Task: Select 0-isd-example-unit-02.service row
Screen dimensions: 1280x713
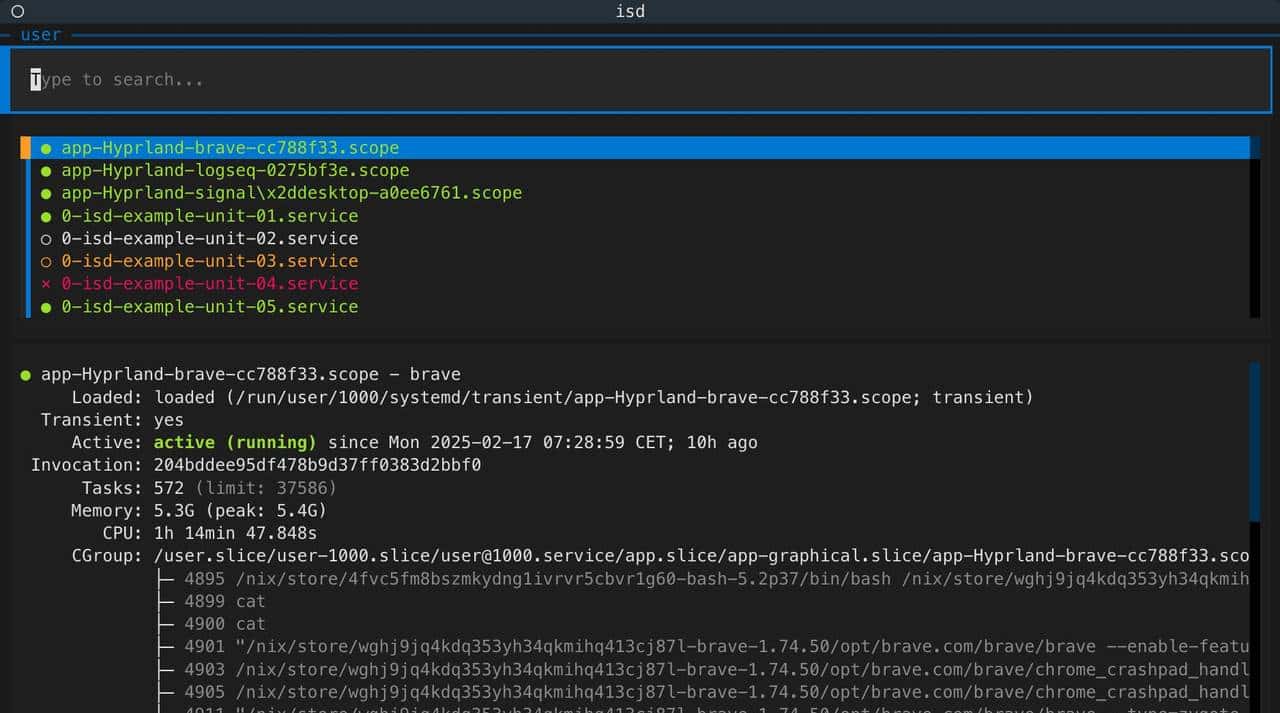Action: [209, 239]
